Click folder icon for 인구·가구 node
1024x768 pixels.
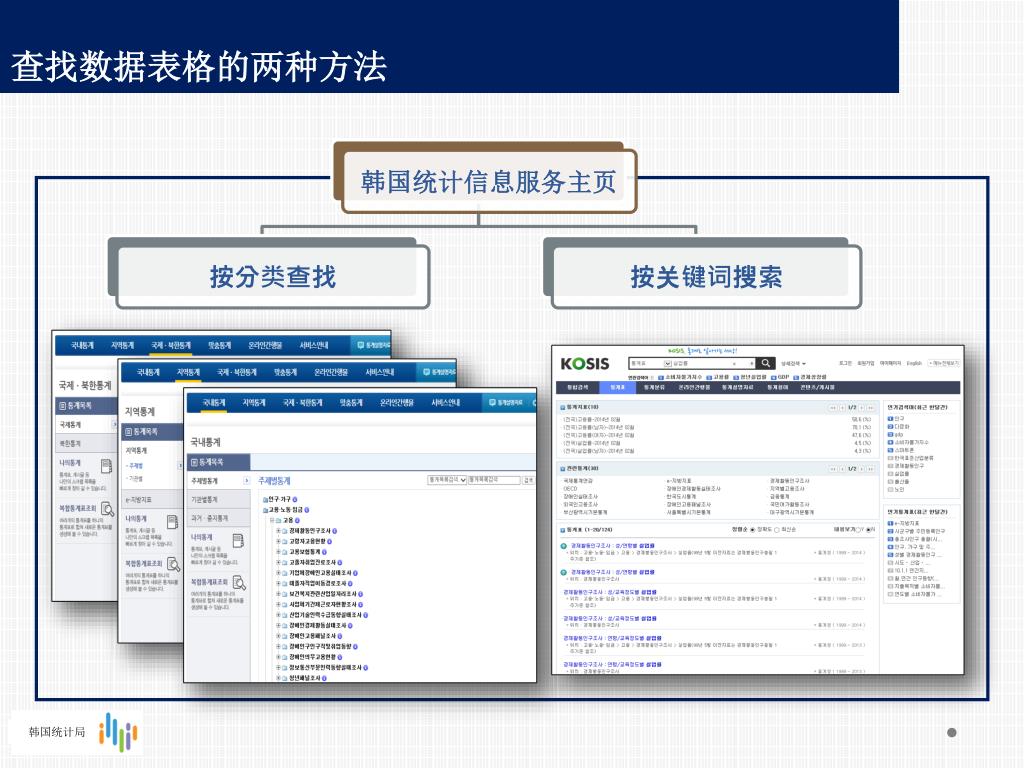265,500
